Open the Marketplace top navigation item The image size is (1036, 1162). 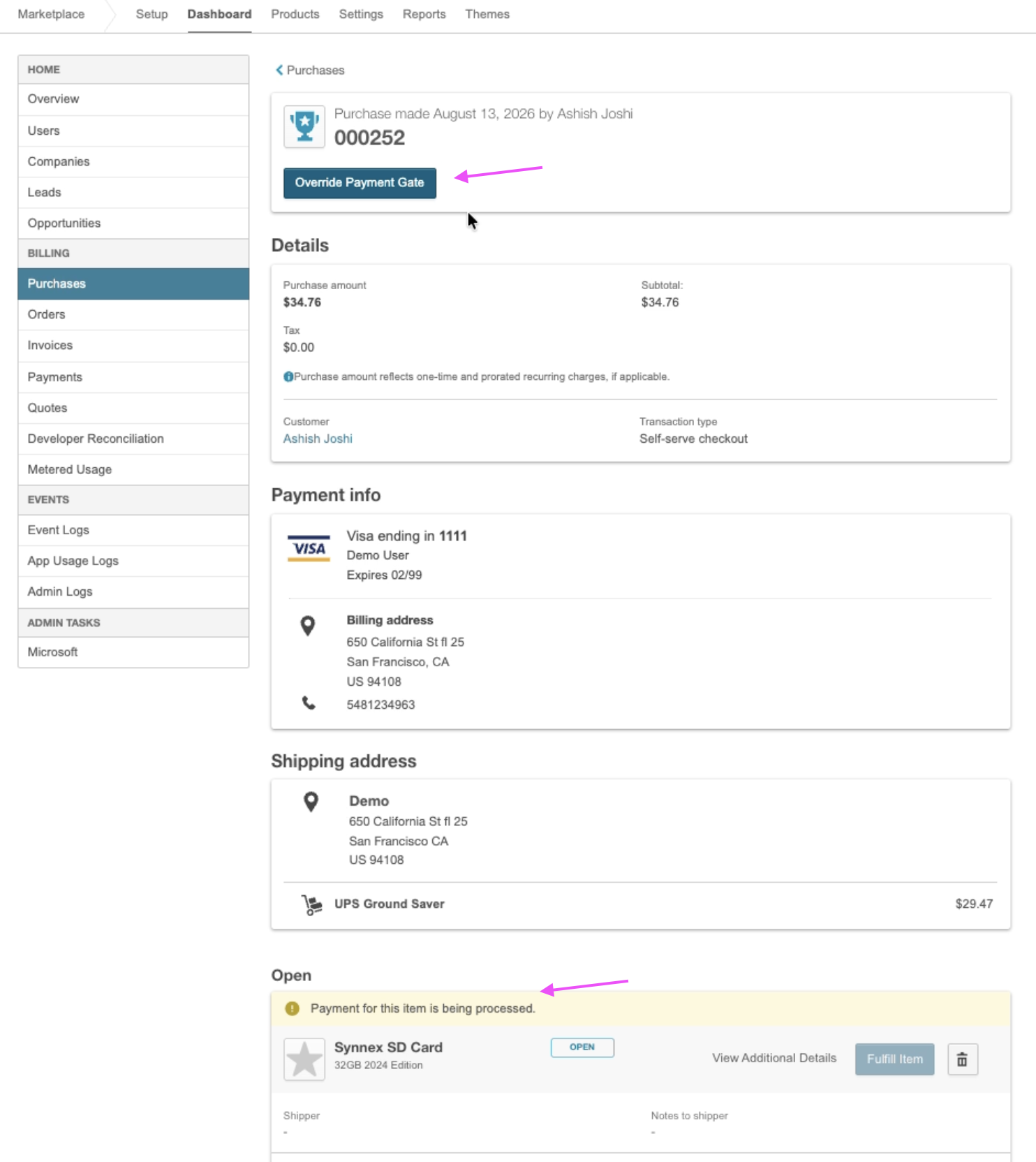(x=51, y=14)
